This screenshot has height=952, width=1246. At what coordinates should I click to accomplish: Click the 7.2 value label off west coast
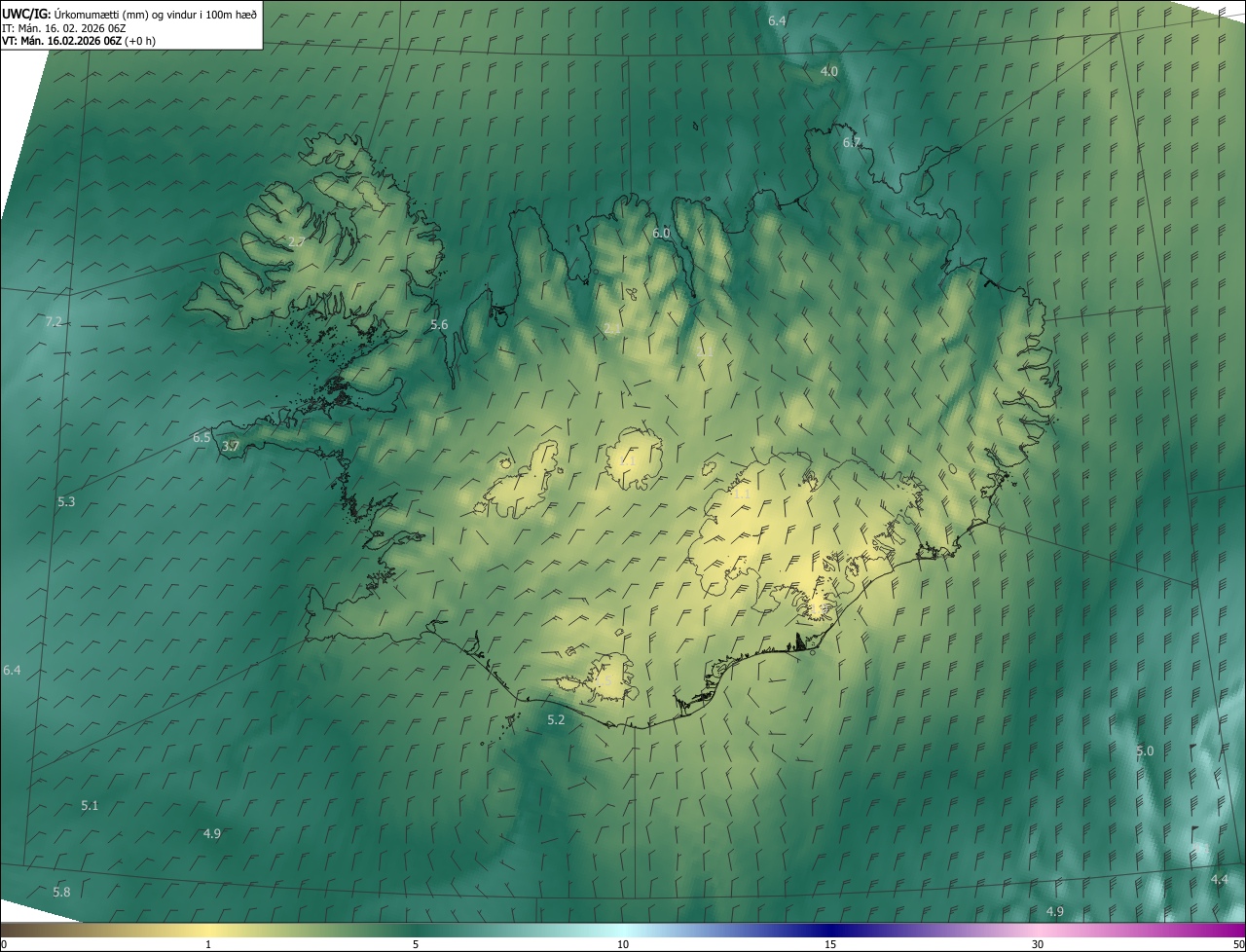(x=54, y=322)
